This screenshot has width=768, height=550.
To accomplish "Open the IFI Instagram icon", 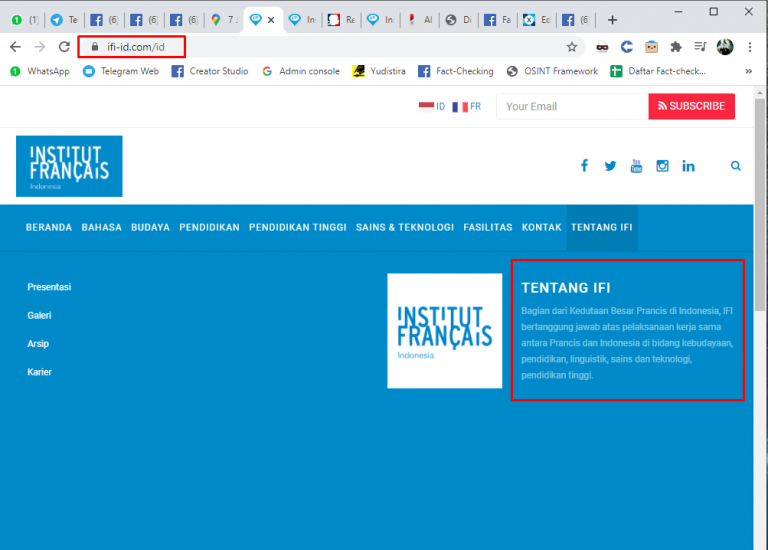I will [x=662, y=166].
